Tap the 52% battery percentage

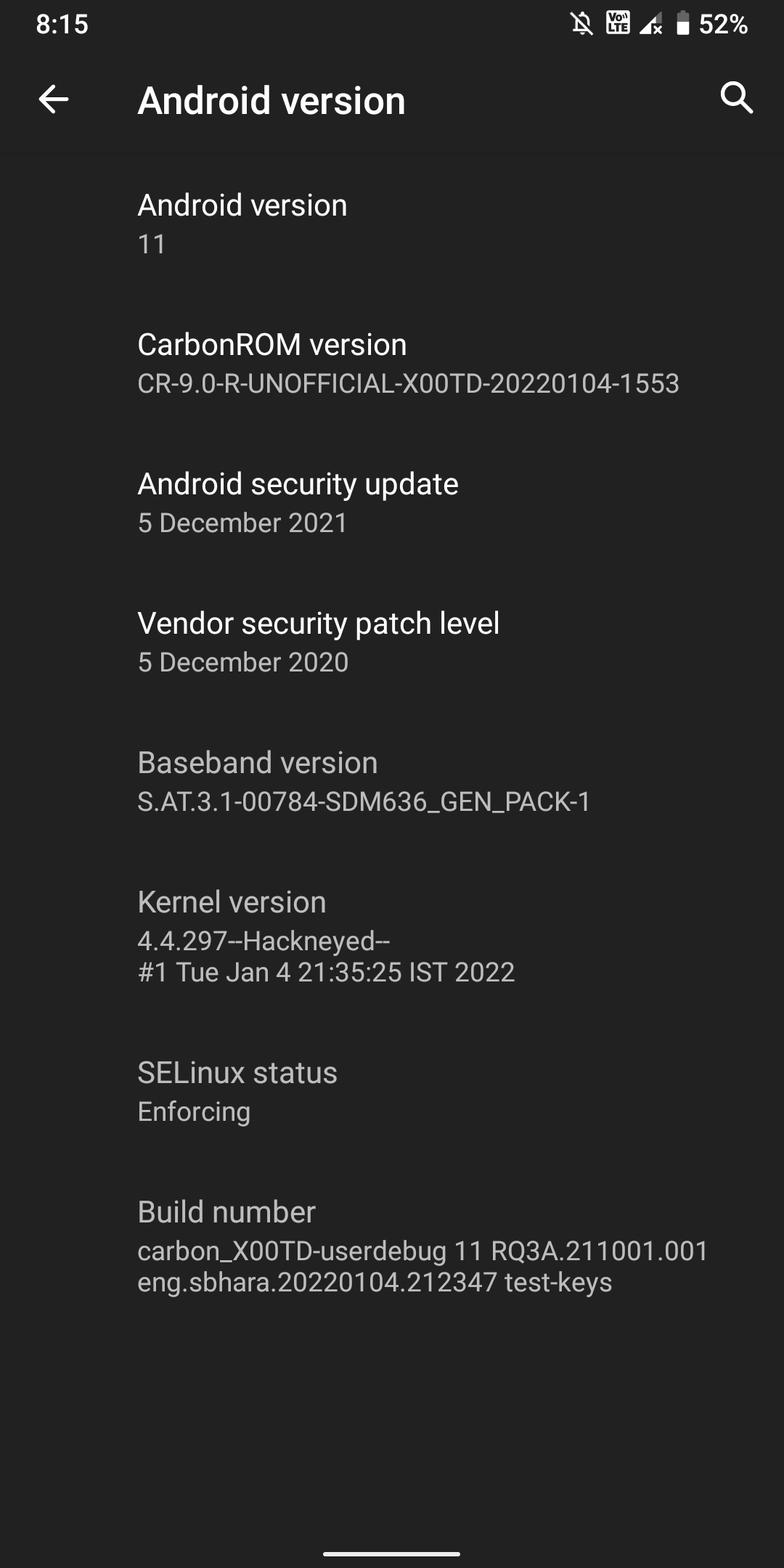pos(723,25)
